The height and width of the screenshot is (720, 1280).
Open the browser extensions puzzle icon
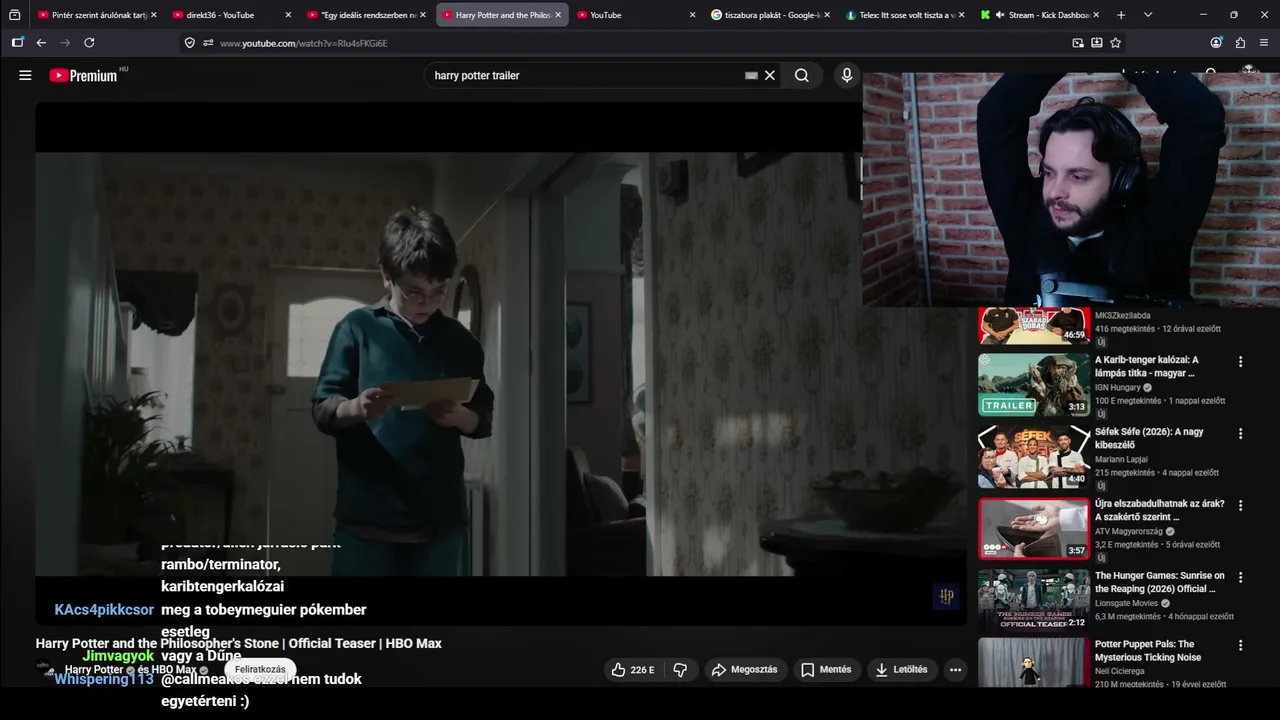click(1240, 43)
